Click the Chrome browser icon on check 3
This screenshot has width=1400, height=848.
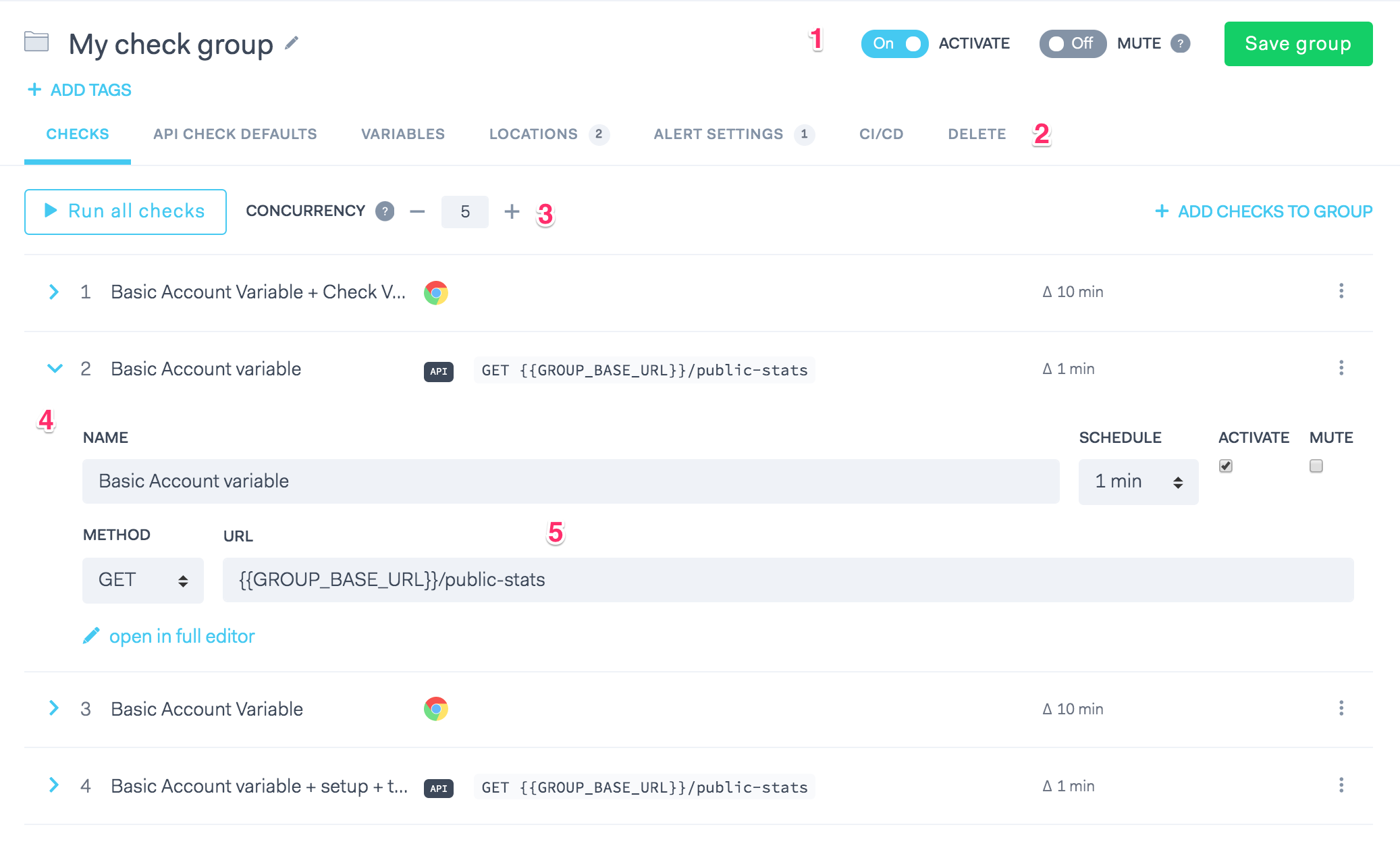(436, 709)
